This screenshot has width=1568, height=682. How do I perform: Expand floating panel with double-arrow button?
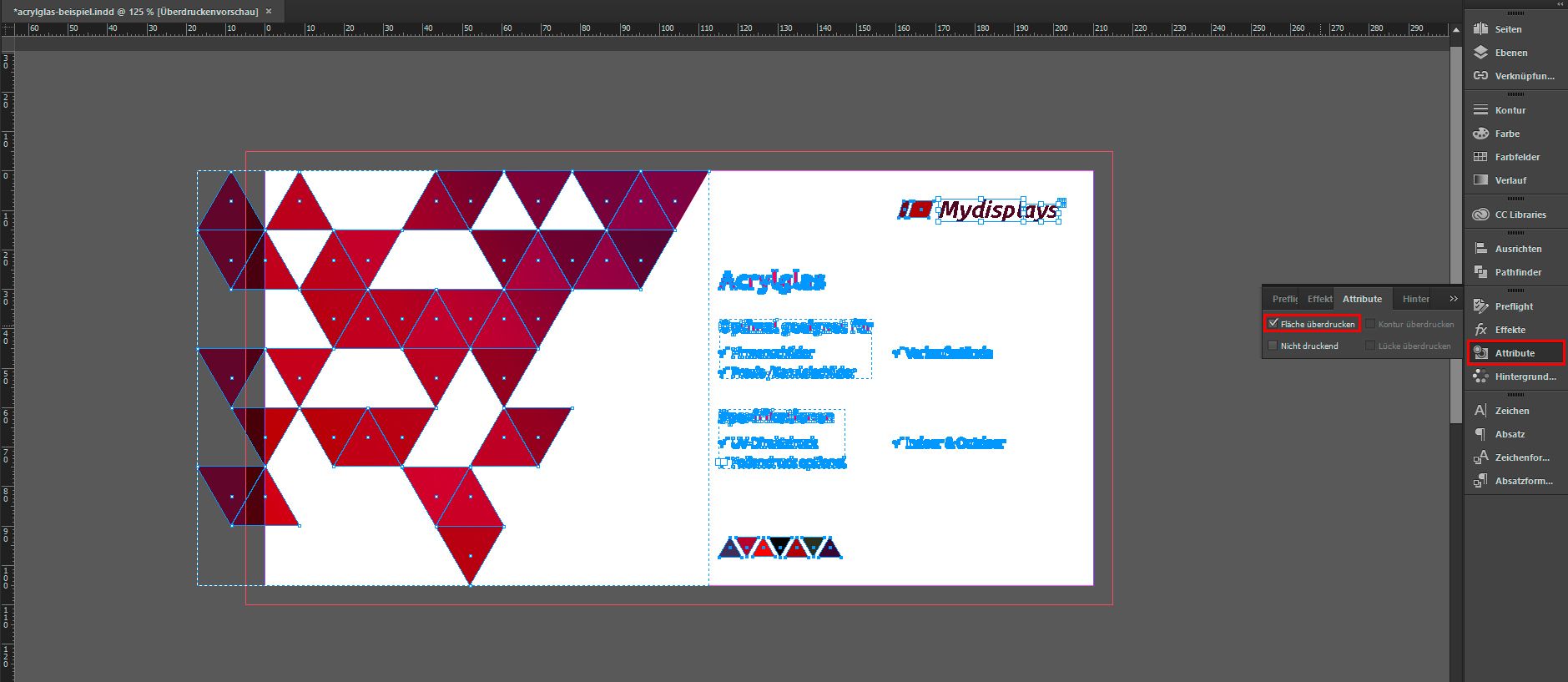[x=1454, y=299]
